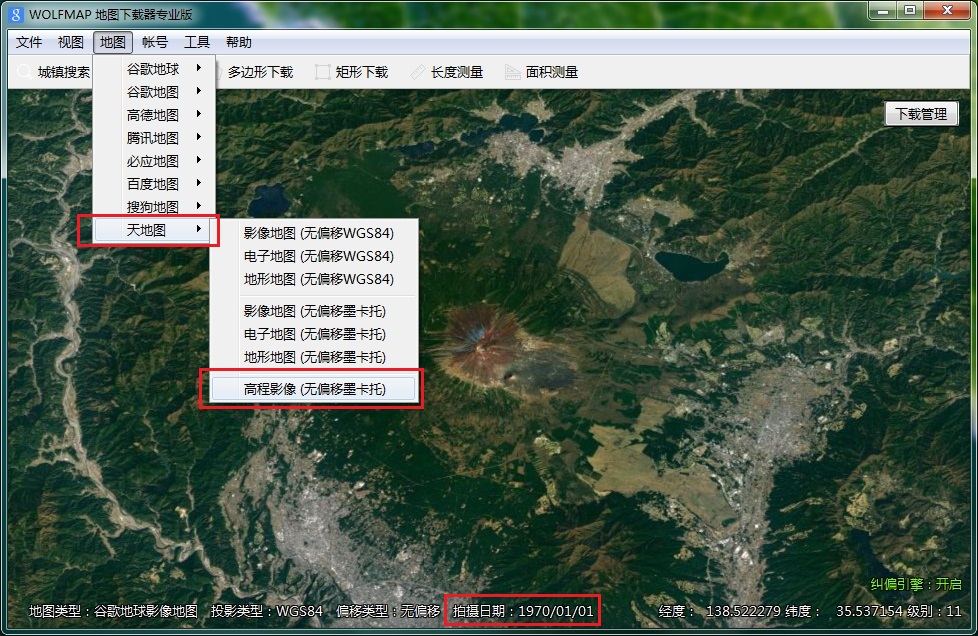Screen dimensions: 978x636
Task: Open the 文件 menu
Action: coord(29,42)
